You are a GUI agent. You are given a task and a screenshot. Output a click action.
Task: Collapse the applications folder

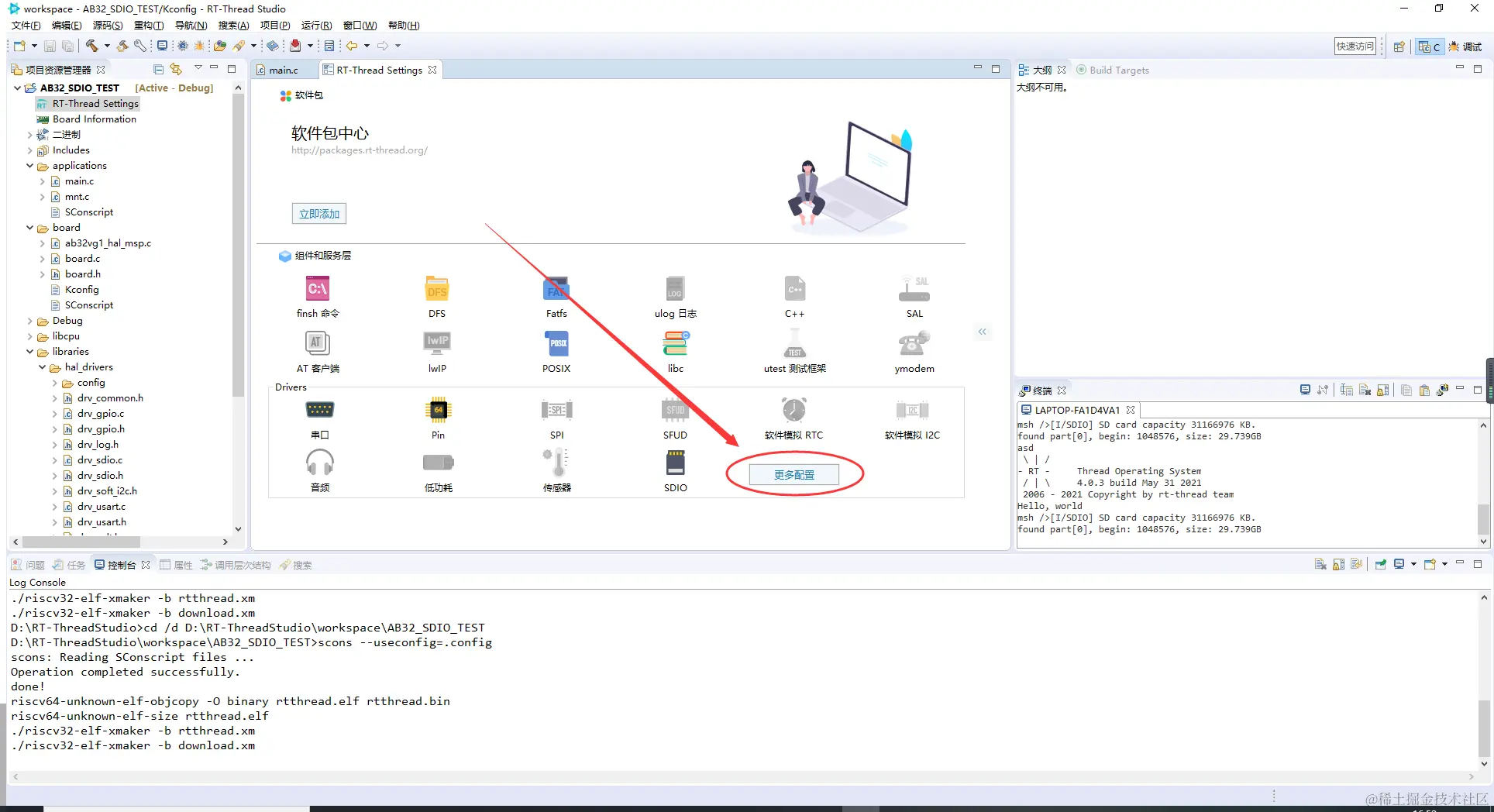(30, 165)
